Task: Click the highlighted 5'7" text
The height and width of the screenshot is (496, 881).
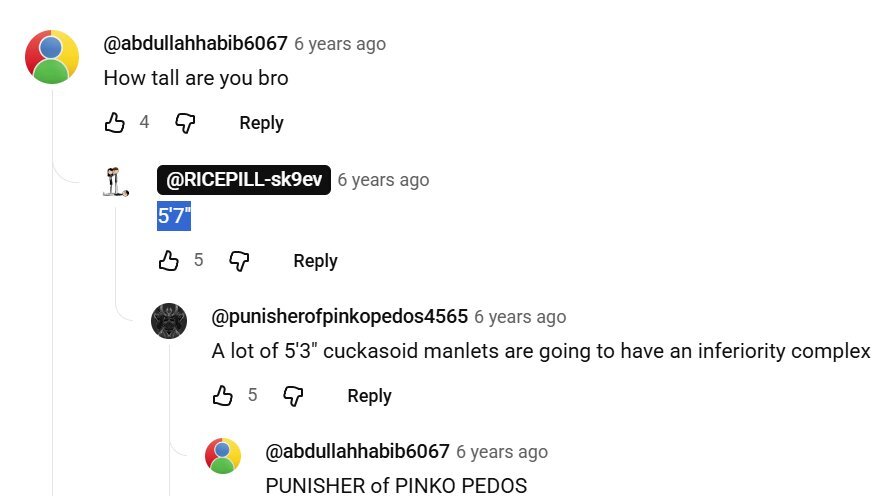Action: pyautogui.click(x=174, y=216)
